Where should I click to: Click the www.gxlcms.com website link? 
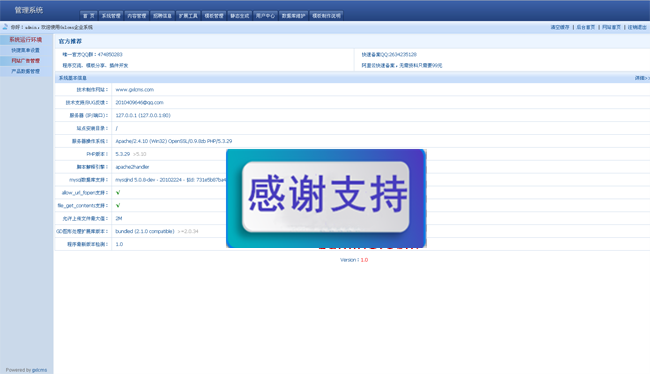[x=135, y=90]
